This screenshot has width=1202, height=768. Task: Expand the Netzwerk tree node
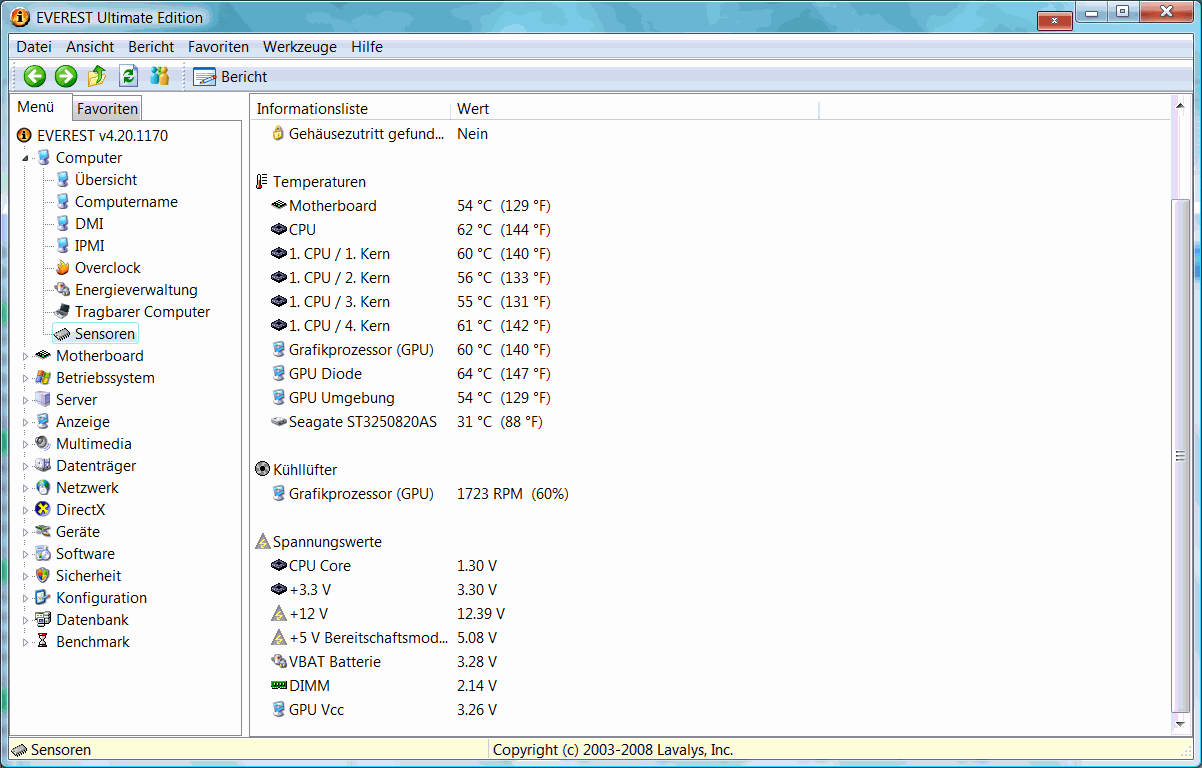coord(26,488)
